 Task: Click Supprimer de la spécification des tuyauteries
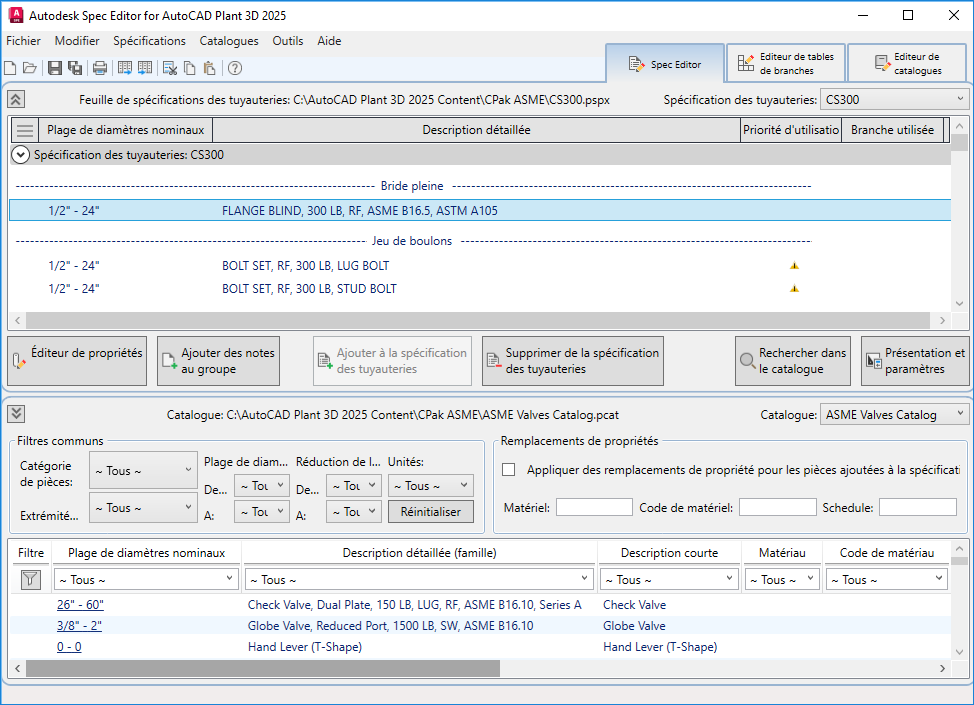pyautogui.click(x=573, y=361)
